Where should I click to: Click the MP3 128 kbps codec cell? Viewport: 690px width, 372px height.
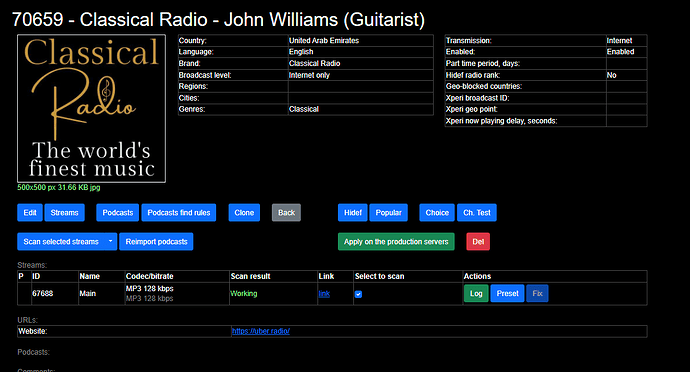coord(177,294)
